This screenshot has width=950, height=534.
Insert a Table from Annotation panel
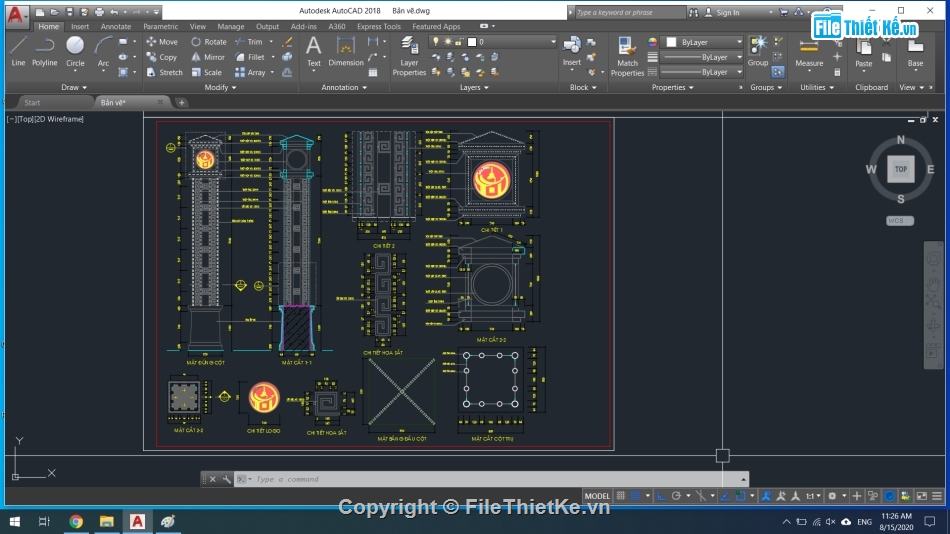click(x=373, y=73)
